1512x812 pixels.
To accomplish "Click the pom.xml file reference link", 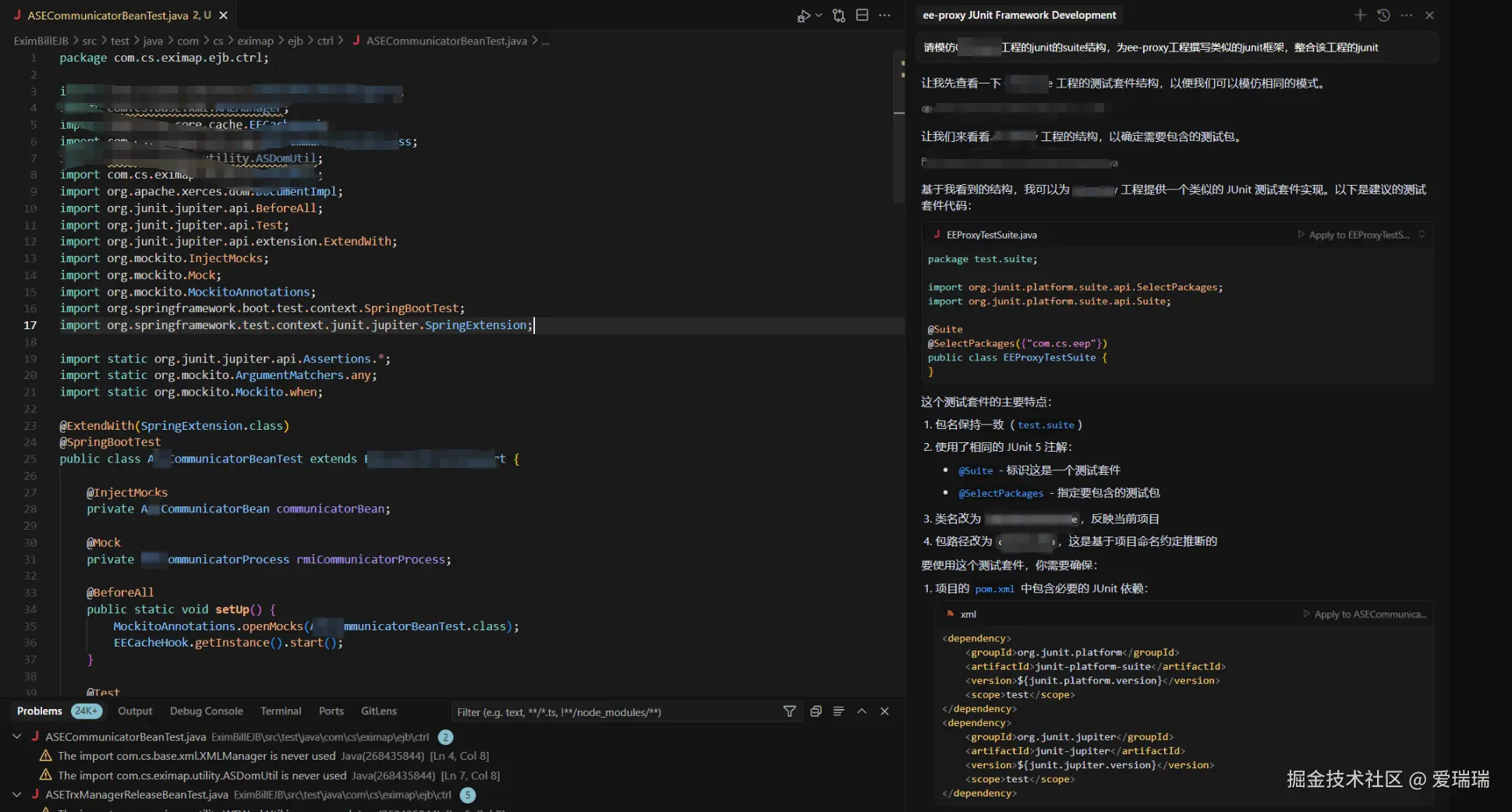I will coord(994,589).
